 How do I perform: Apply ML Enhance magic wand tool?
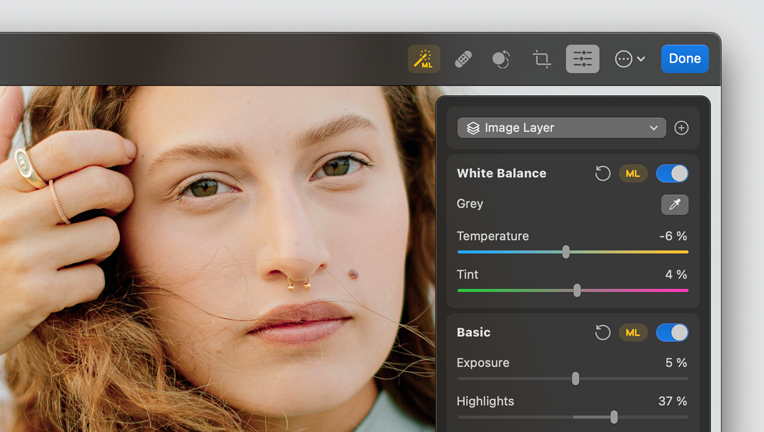pos(424,59)
